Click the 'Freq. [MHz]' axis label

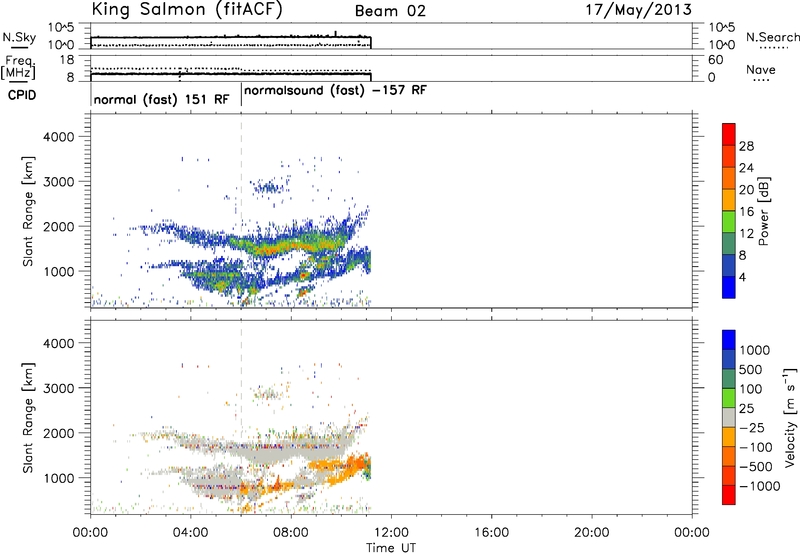(x=18, y=67)
